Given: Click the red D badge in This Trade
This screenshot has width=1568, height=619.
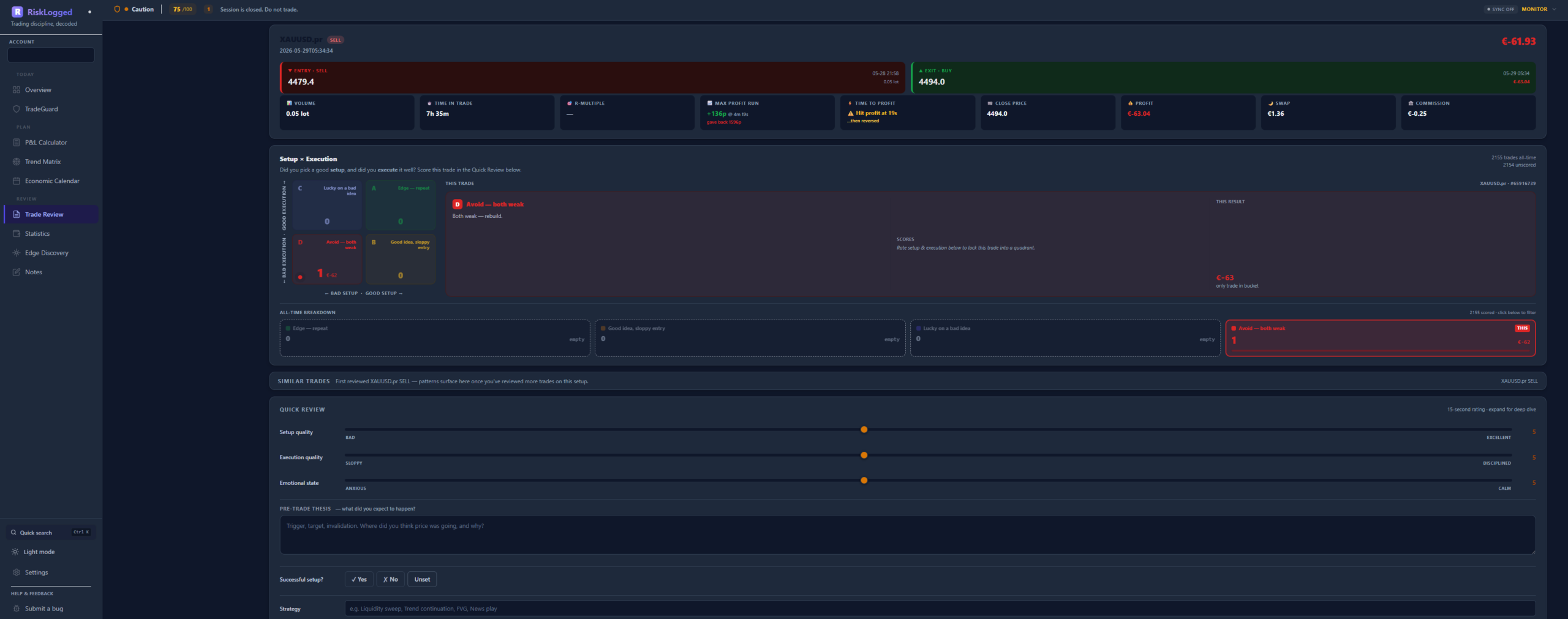Looking at the screenshot, I should point(457,204).
